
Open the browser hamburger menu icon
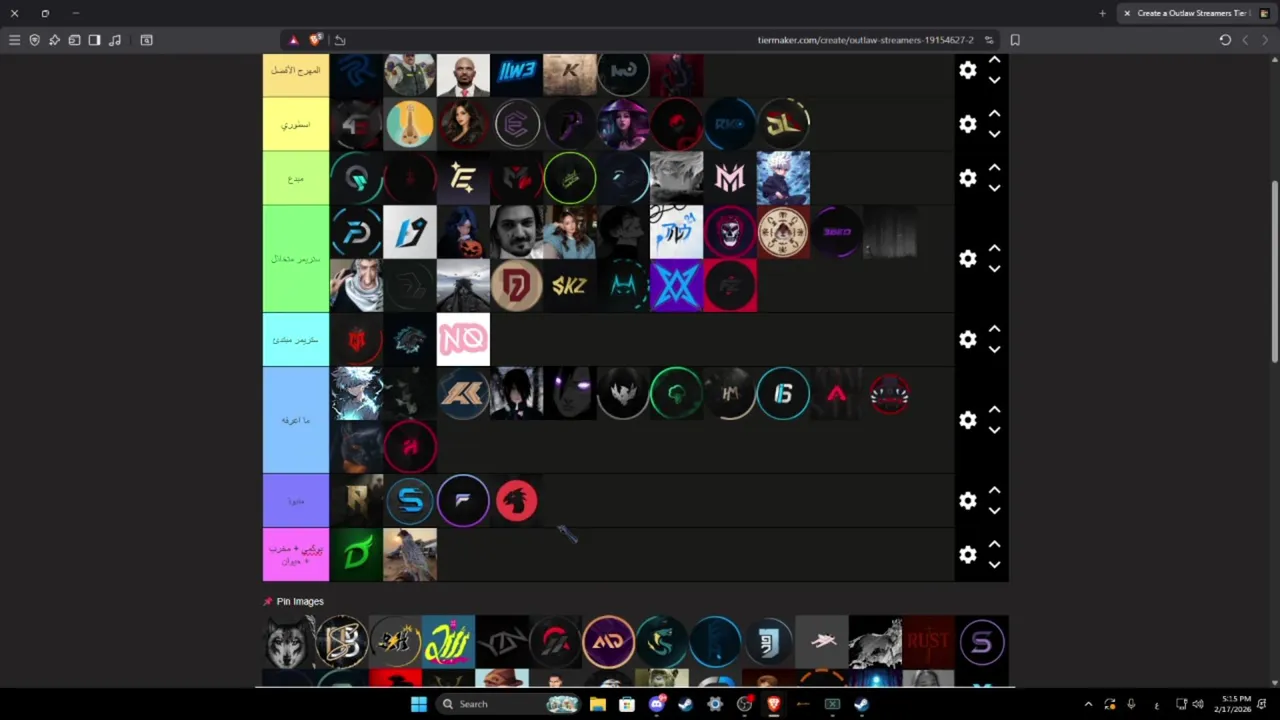[x=14, y=40]
